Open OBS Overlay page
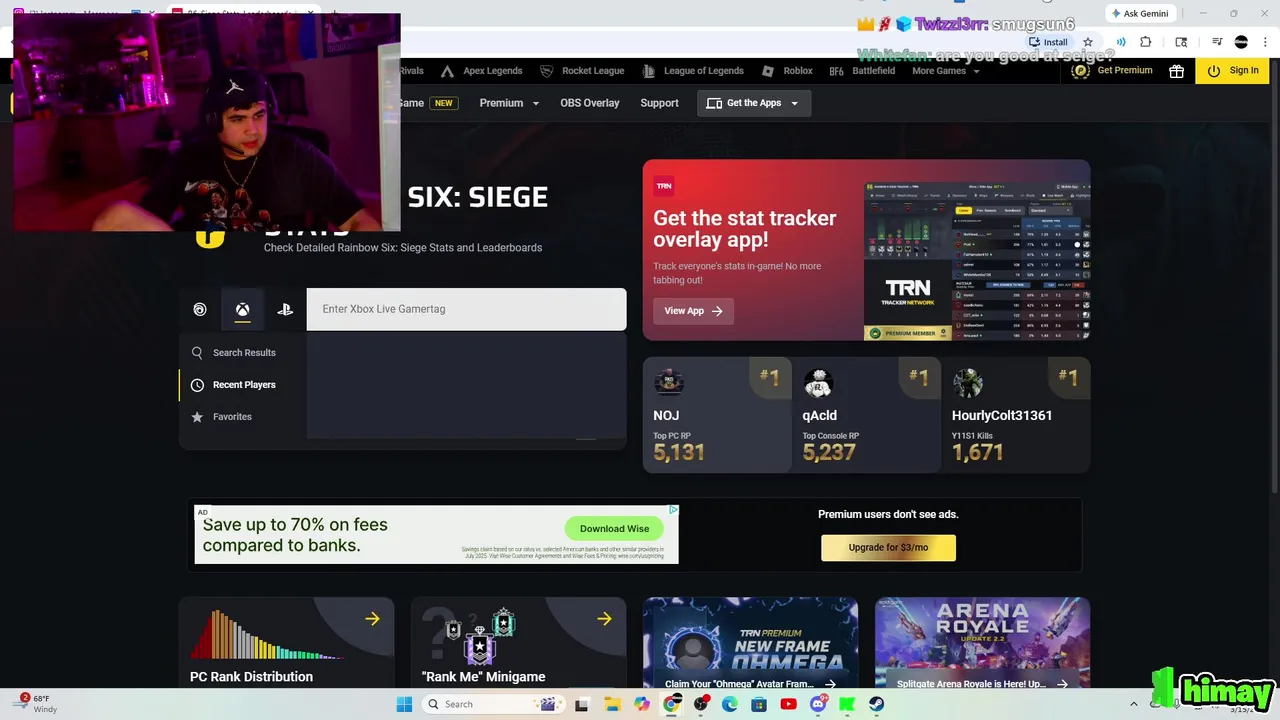The image size is (1280, 720). click(x=589, y=103)
